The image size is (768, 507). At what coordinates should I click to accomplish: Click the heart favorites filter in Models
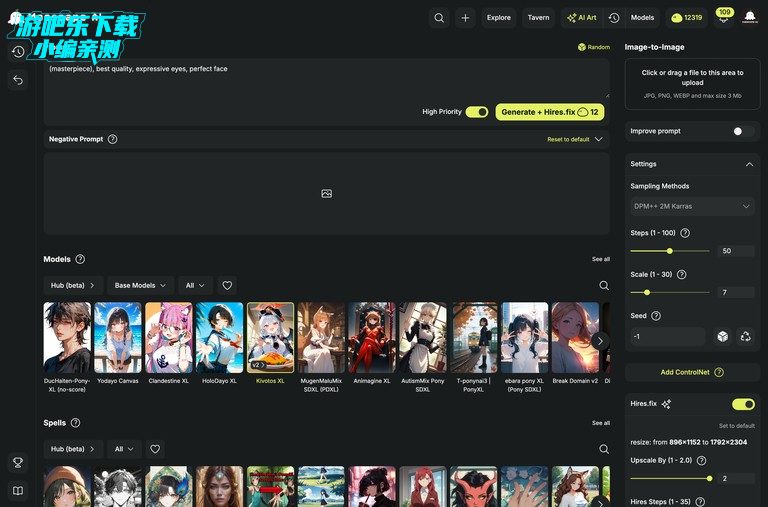227,285
